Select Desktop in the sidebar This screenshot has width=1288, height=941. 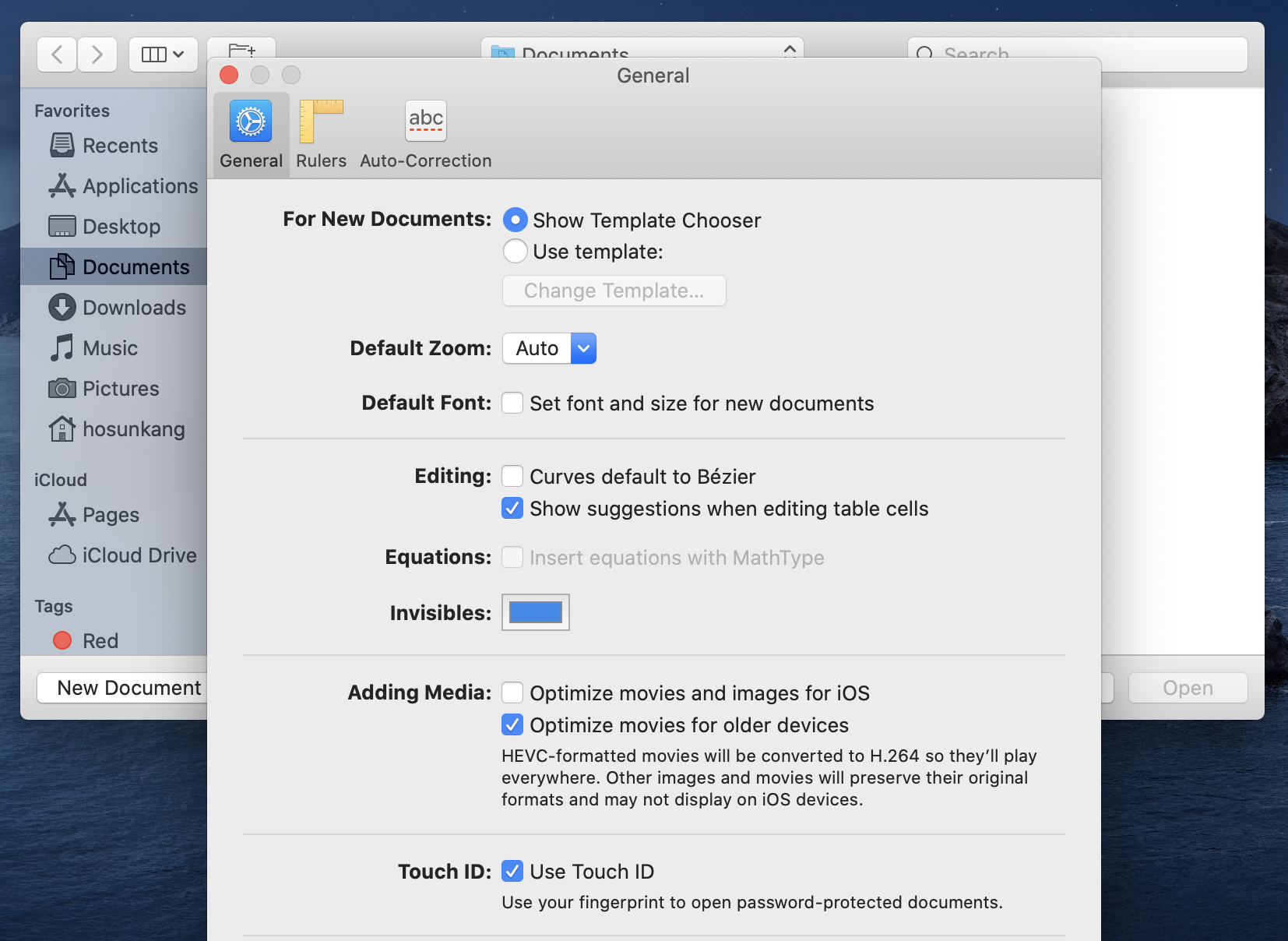(114, 227)
